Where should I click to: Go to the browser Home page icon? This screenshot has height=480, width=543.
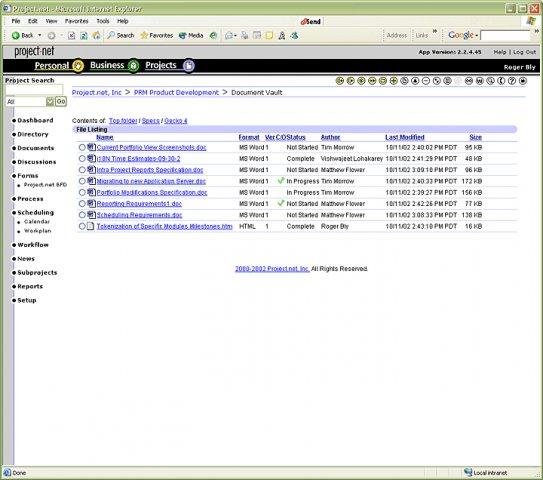tap(97, 35)
